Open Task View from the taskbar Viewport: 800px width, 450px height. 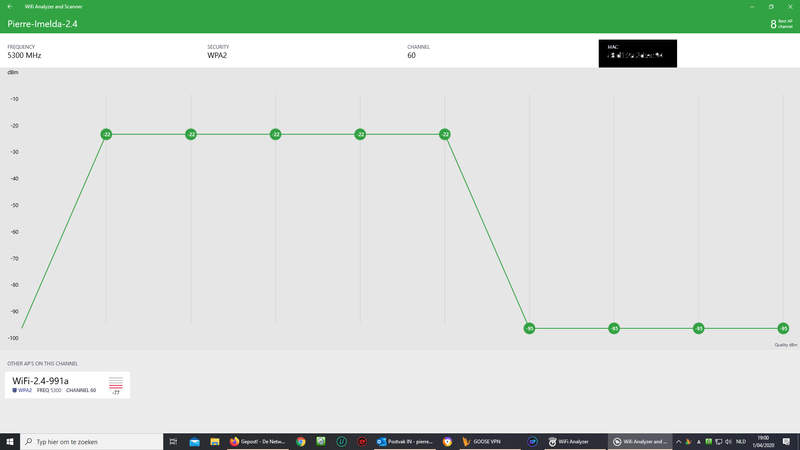[173, 442]
